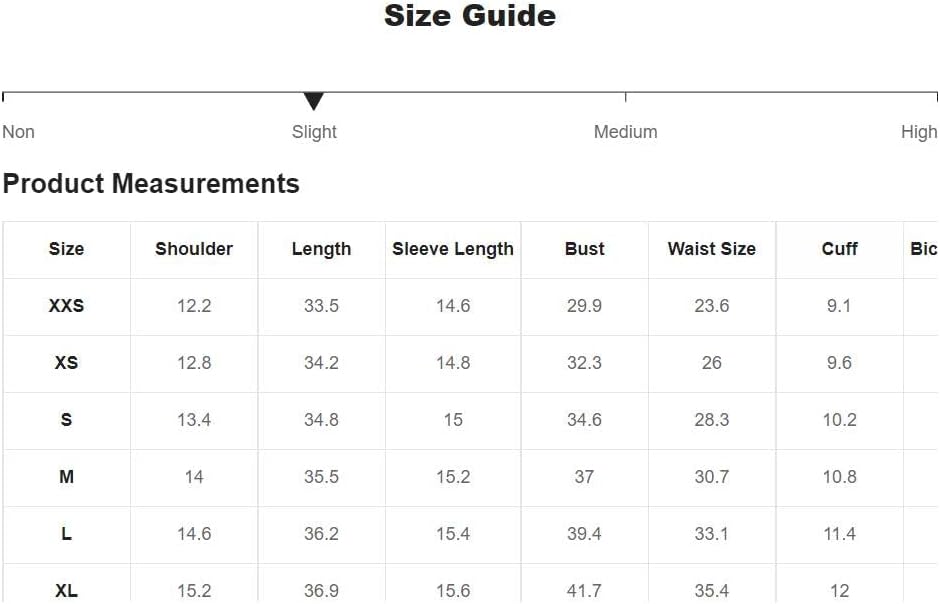This screenshot has height=604, width=940.
Task: Select the M size row label
Action: (67, 477)
